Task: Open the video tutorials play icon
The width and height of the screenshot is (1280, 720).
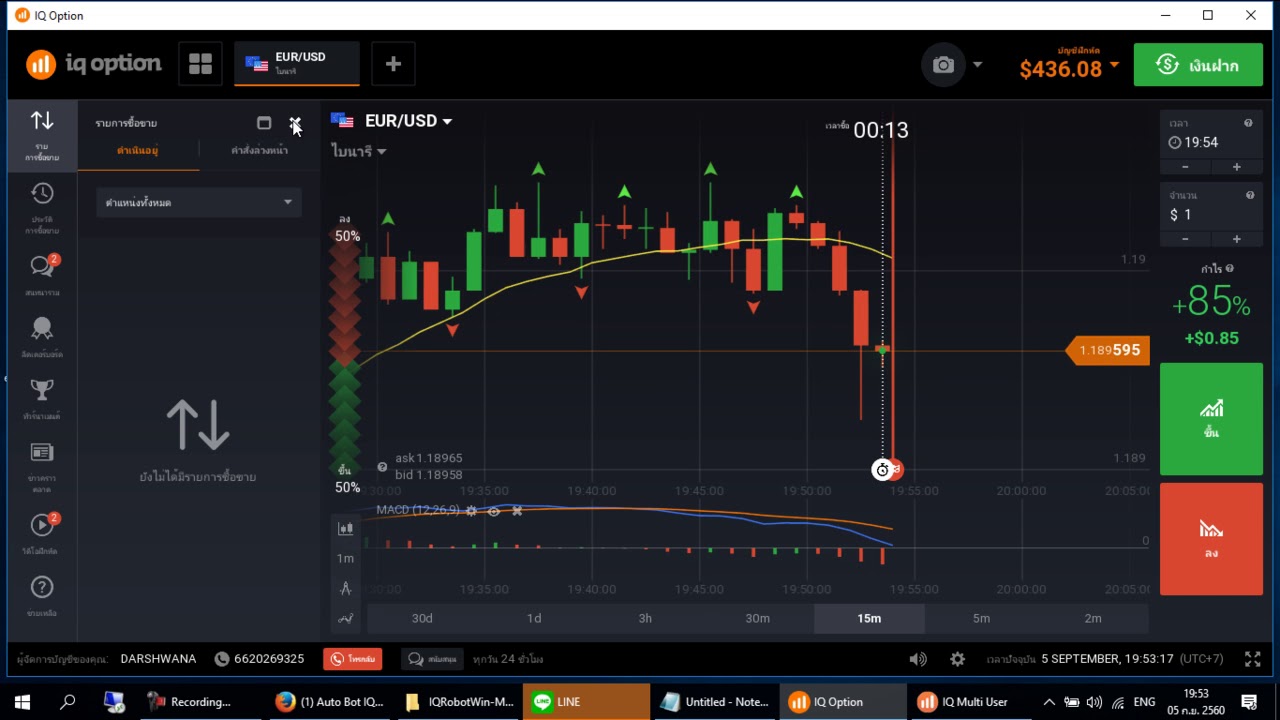Action: pos(42,524)
